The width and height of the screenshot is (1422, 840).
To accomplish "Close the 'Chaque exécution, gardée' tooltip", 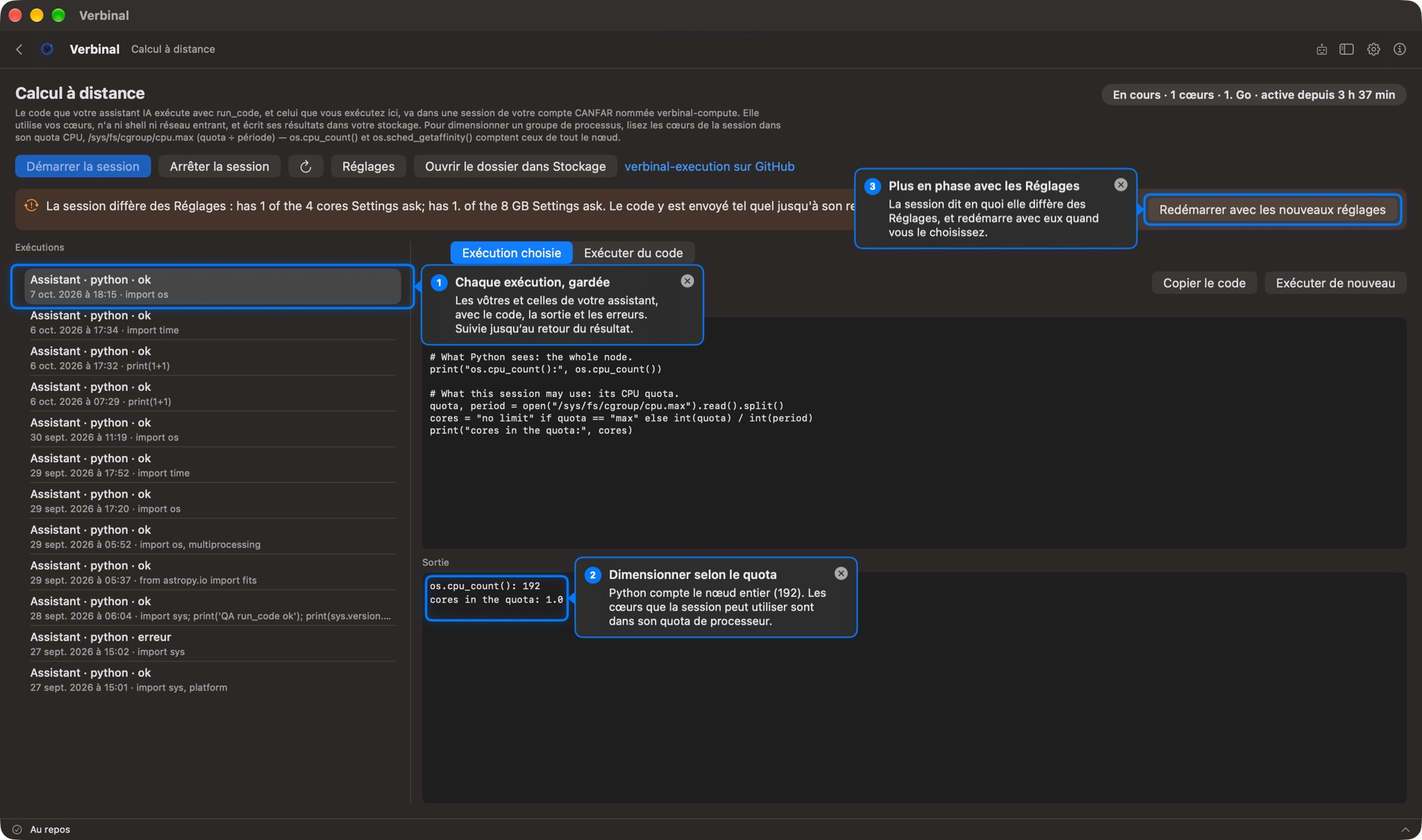I will pyautogui.click(x=687, y=281).
